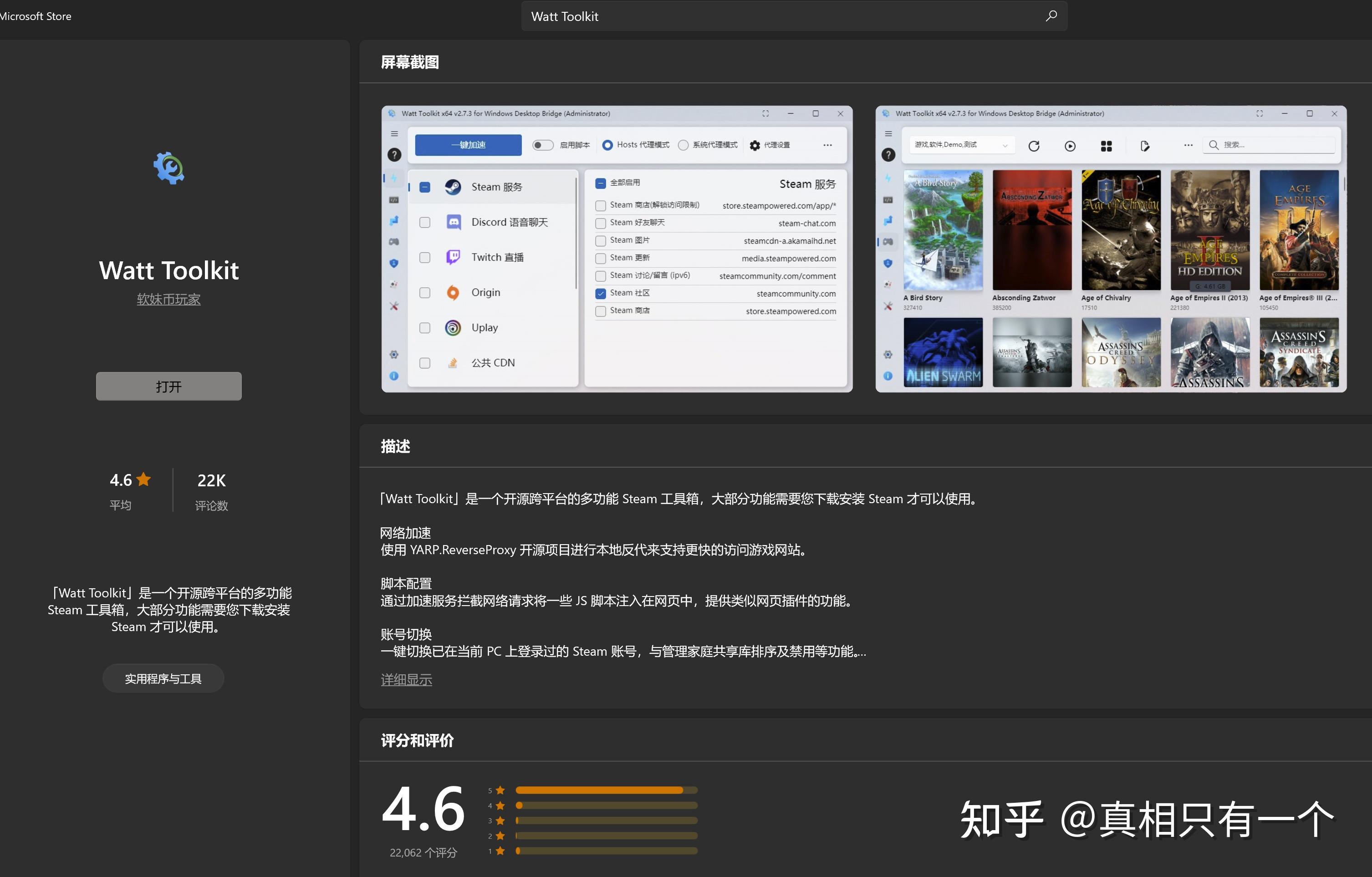
Task: Open the publisher link 软妹币玩家
Action: [168, 299]
